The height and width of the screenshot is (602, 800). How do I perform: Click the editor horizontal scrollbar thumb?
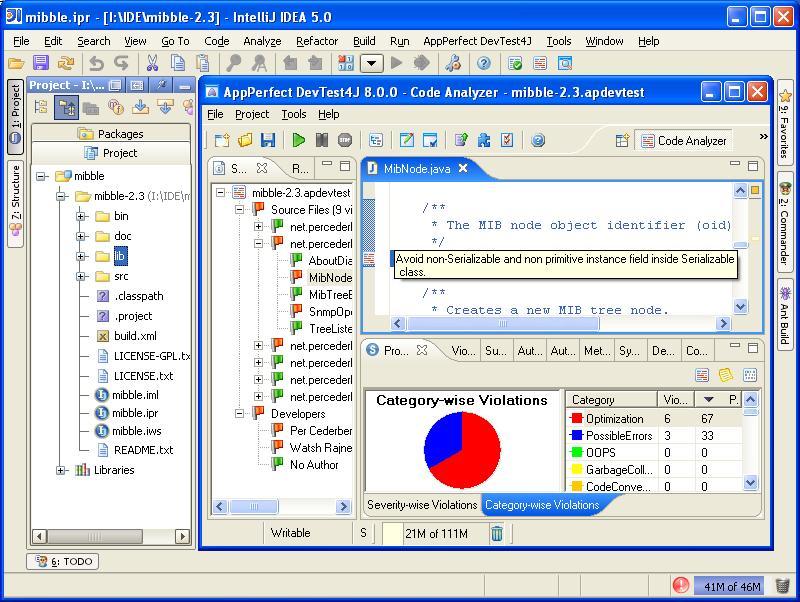coord(503,323)
